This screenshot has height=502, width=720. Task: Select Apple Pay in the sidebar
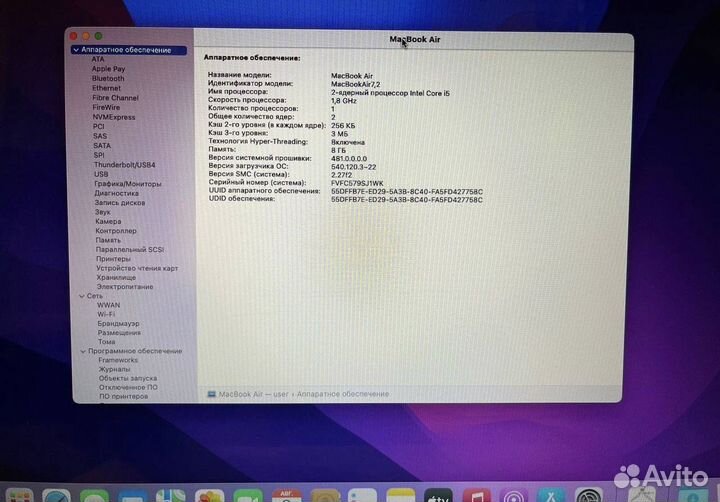click(x=108, y=69)
